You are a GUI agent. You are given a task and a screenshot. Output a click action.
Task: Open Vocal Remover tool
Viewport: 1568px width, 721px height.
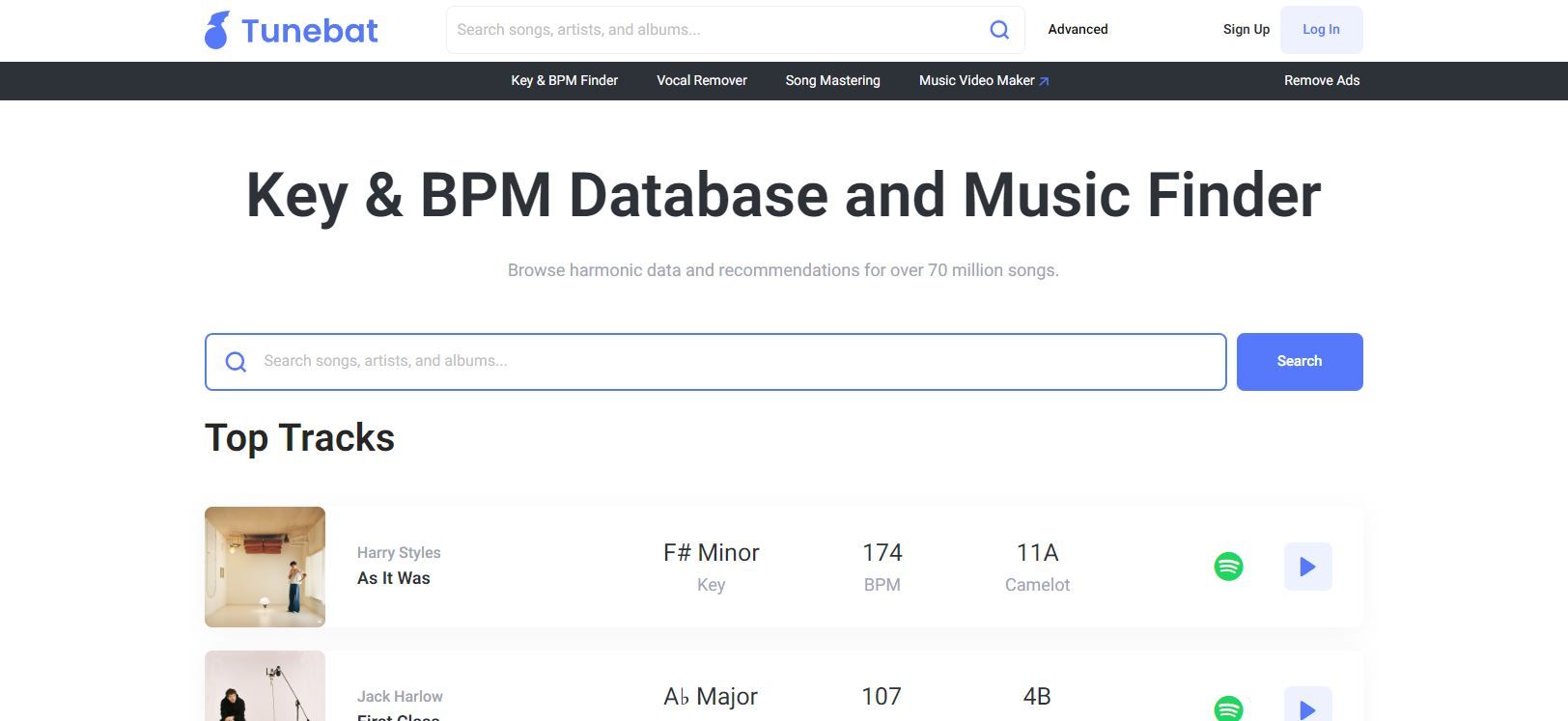point(702,81)
